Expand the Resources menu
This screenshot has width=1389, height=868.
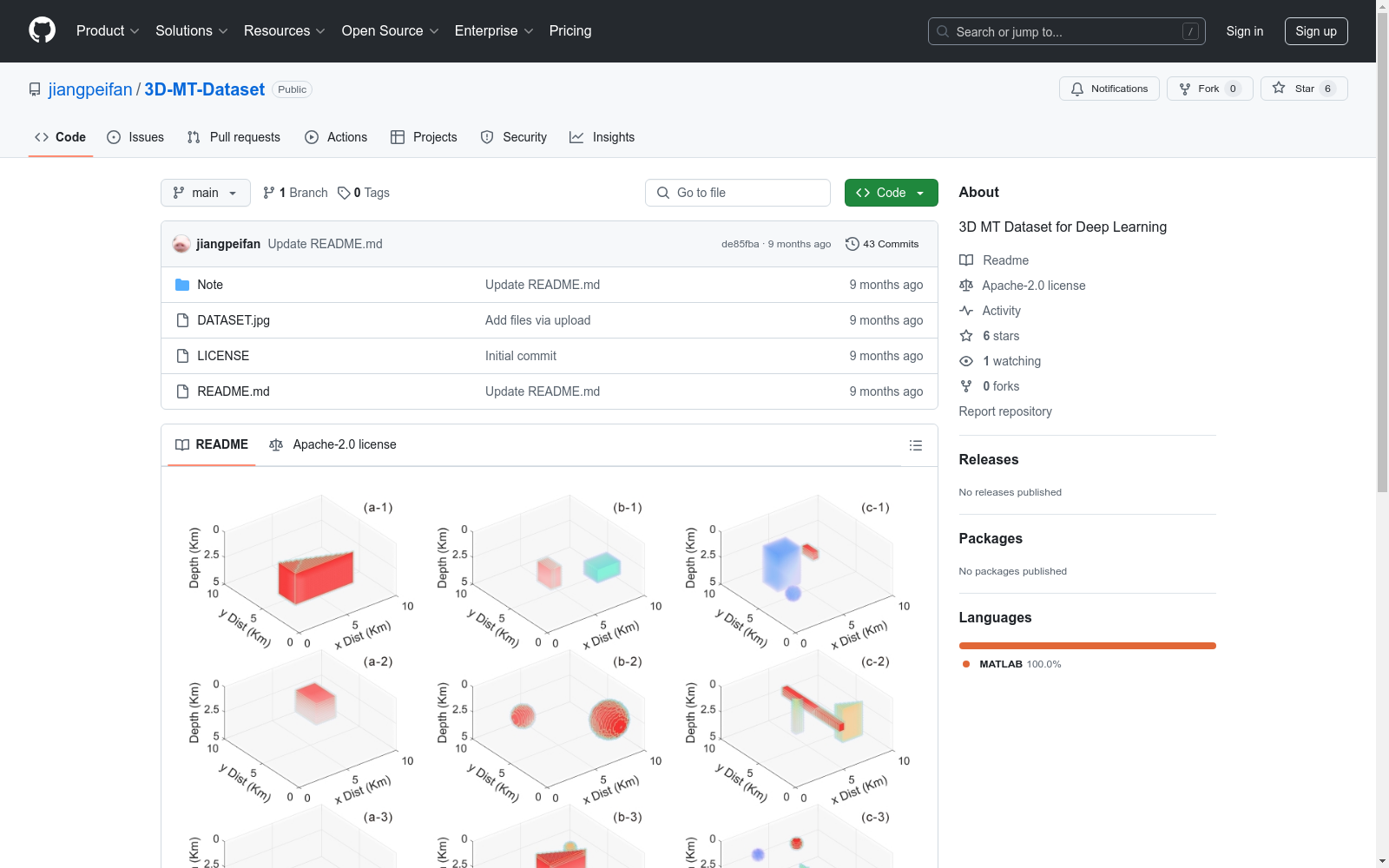click(285, 31)
